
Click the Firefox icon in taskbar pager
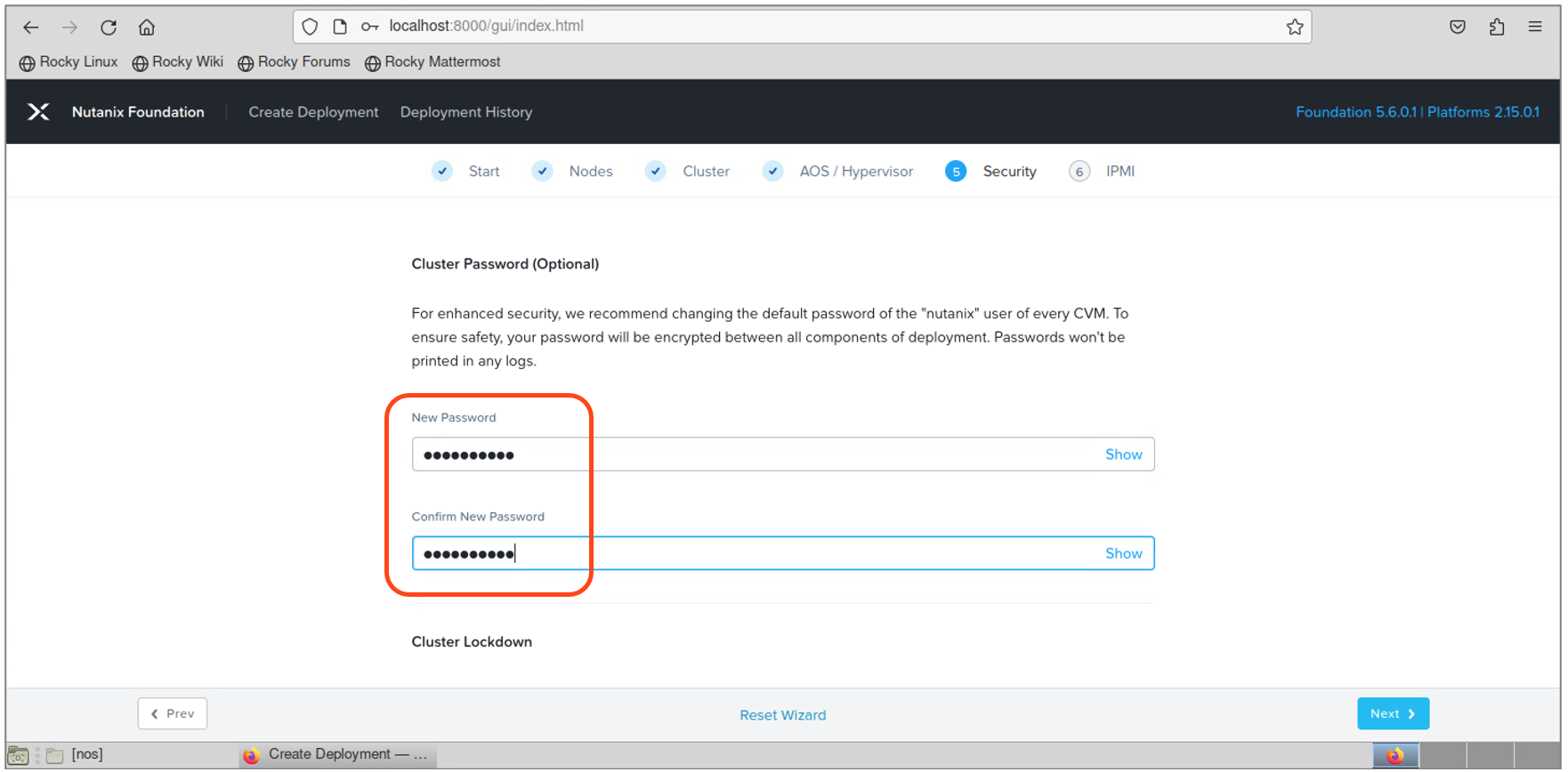1394,755
